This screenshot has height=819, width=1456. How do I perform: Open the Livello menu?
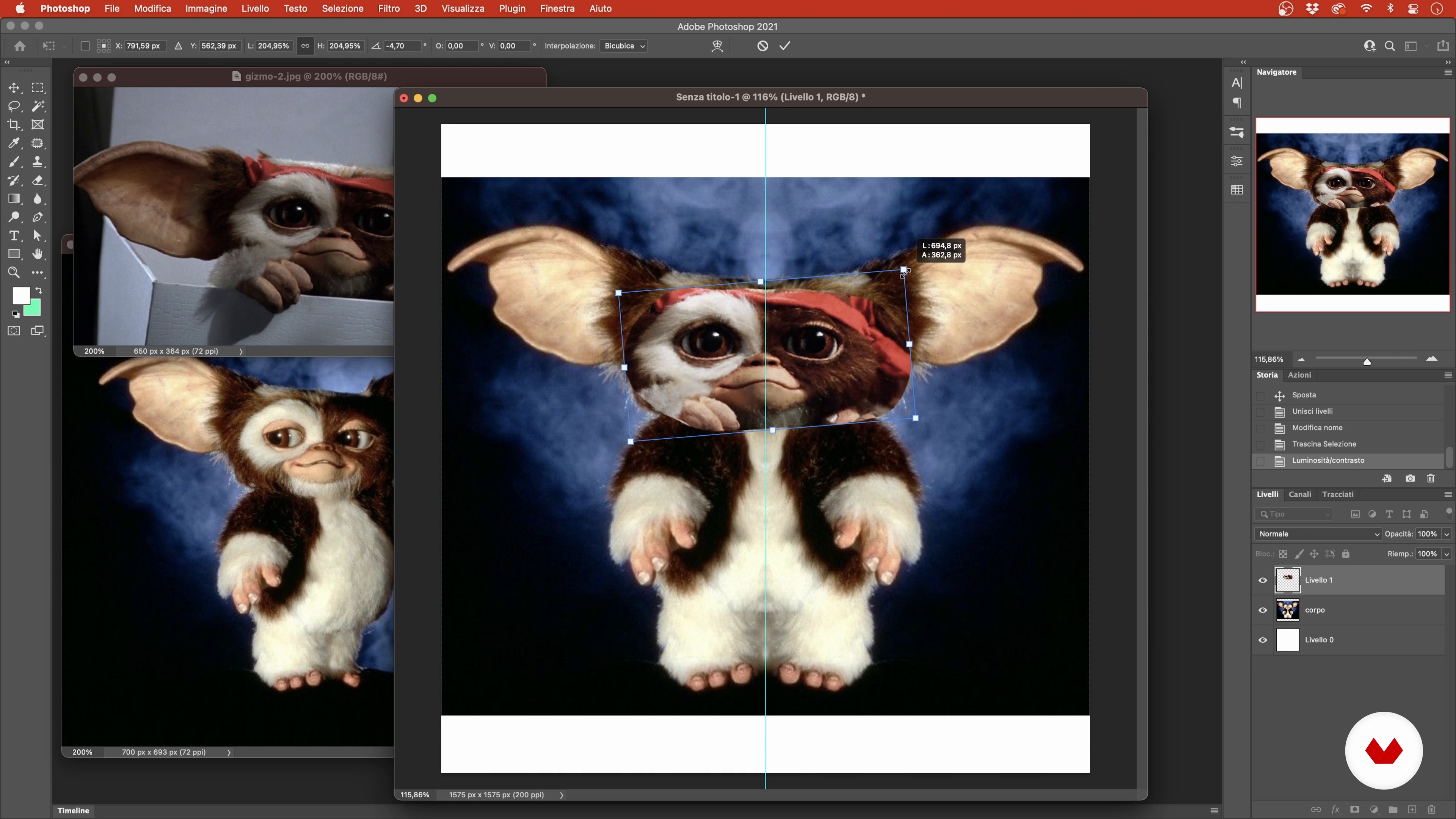255,8
